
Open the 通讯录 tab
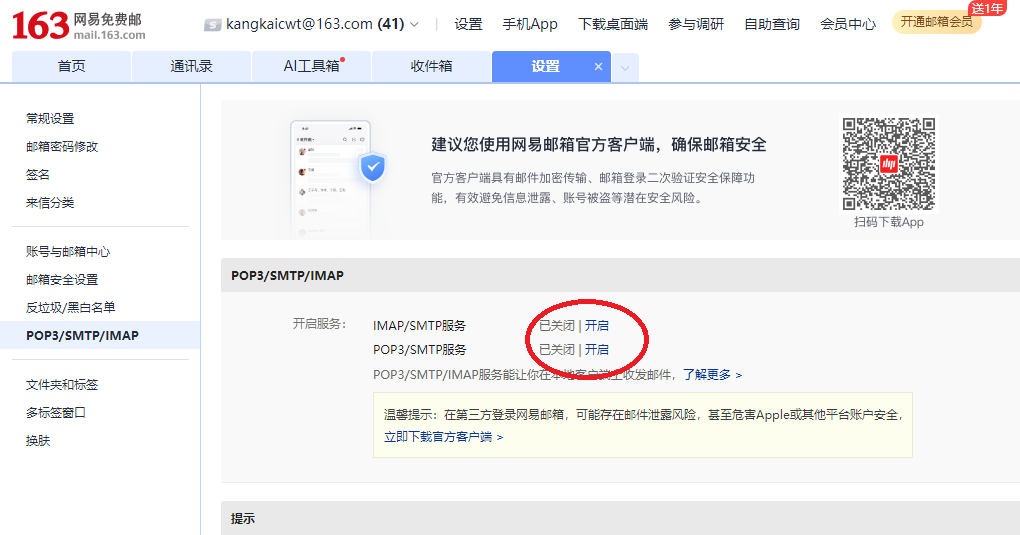(191, 67)
